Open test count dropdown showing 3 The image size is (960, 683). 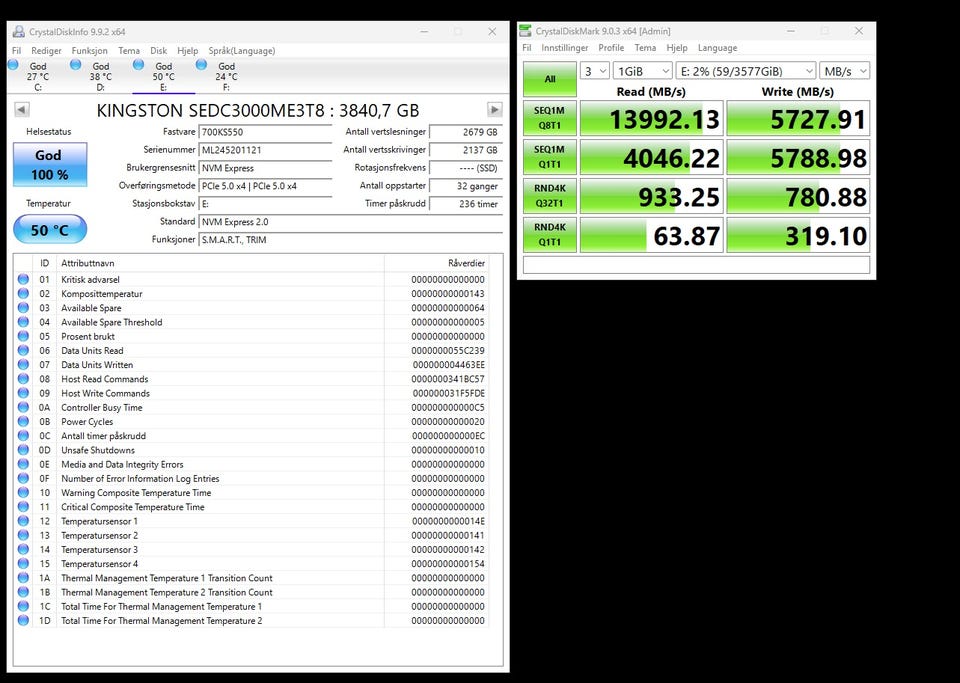594,71
